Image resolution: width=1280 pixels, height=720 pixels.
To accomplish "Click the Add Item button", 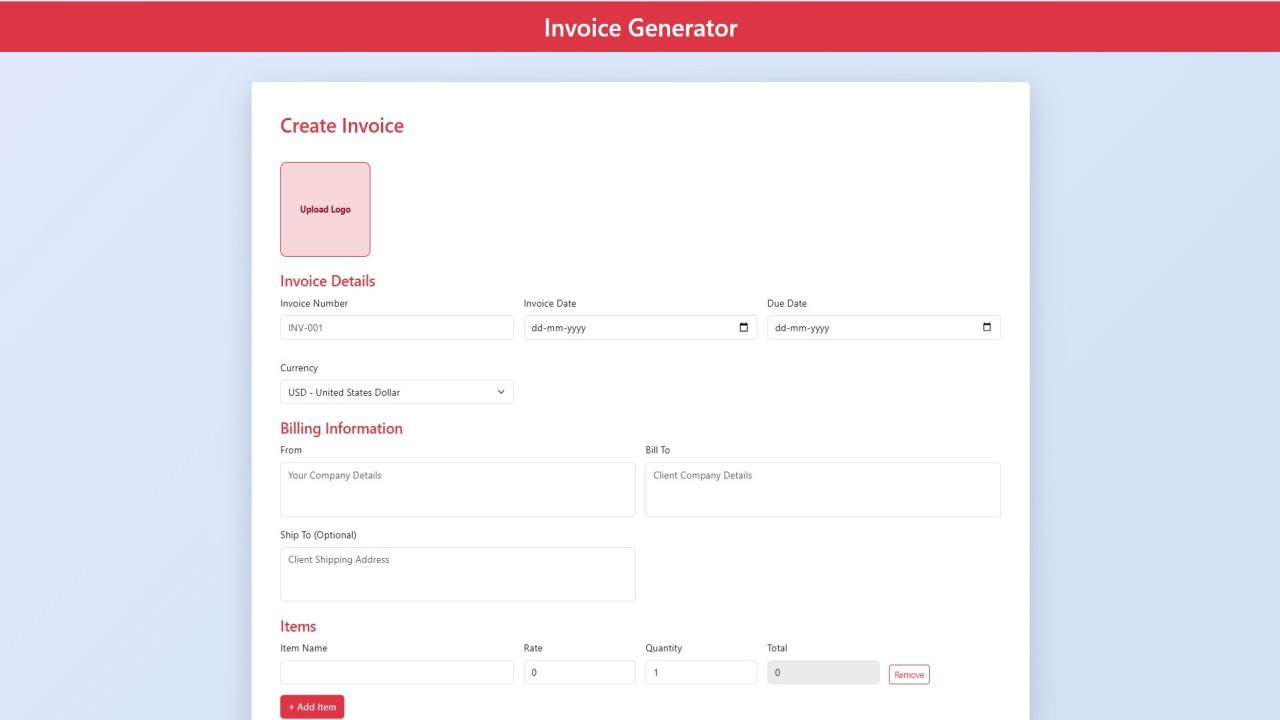I will [312, 706].
